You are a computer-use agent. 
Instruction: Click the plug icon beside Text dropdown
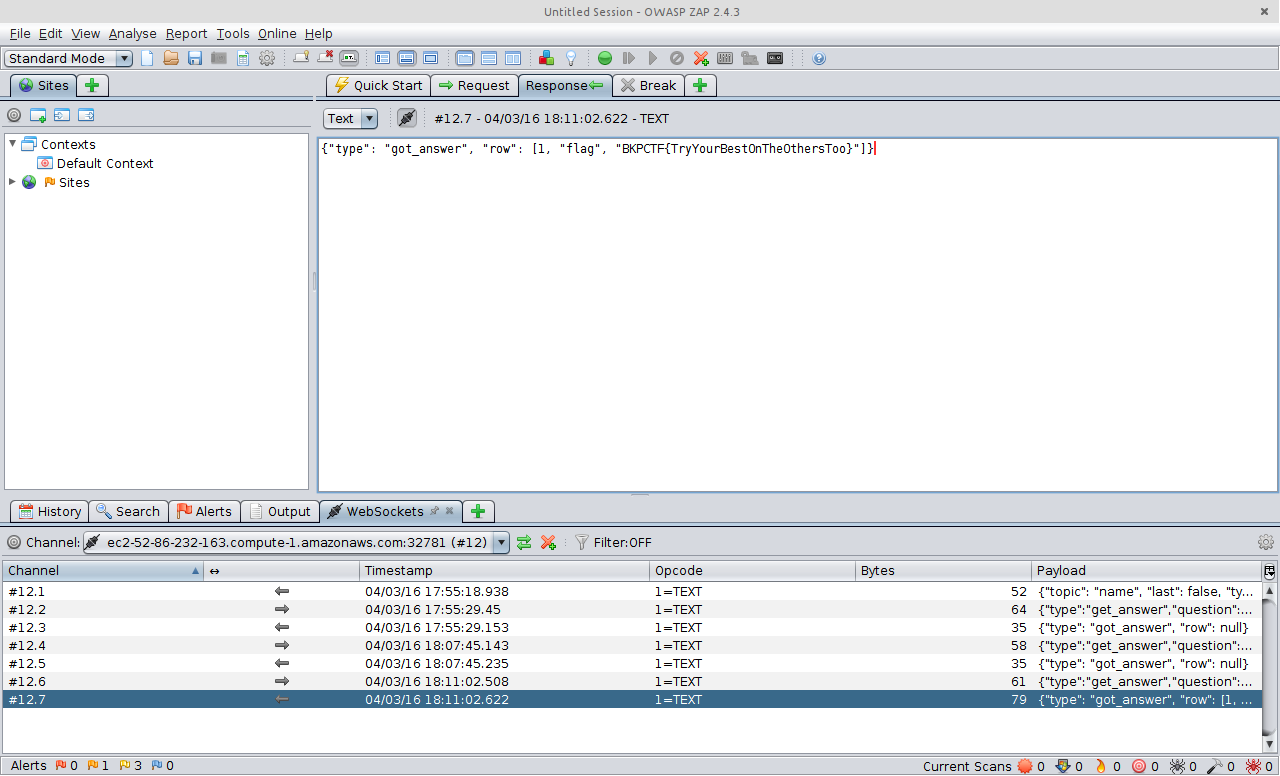[406, 118]
